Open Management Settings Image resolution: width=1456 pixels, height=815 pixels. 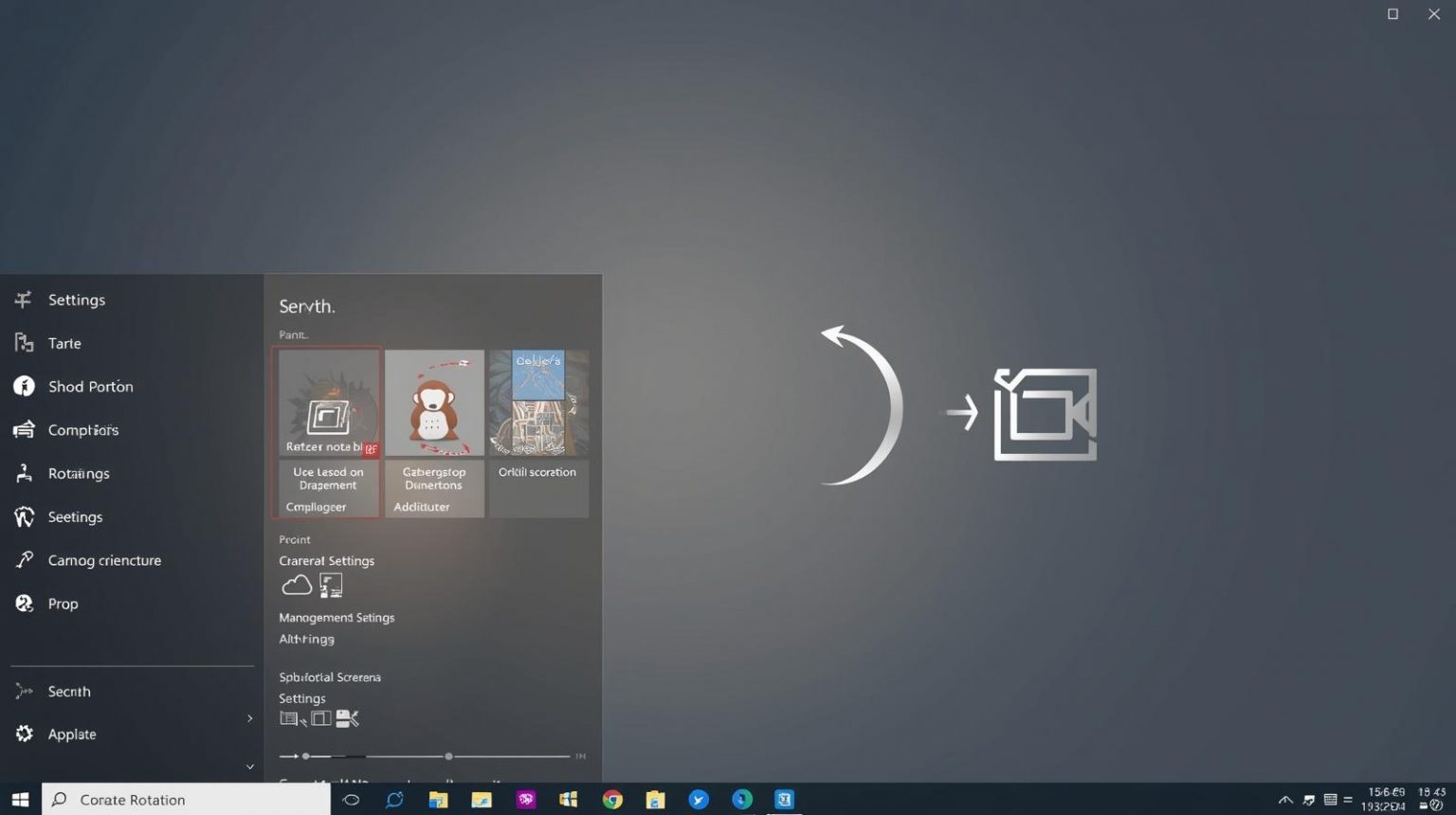click(337, 617)
